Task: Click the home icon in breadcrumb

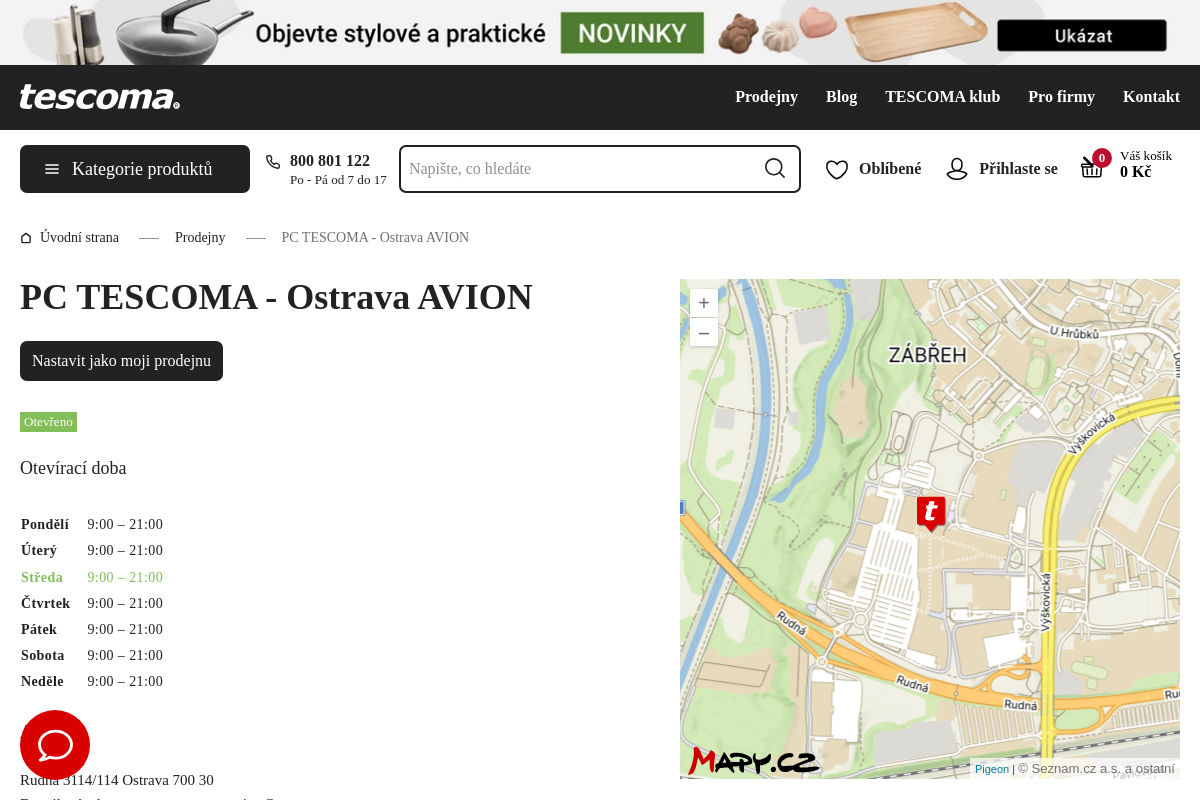Action: [x=26, y=238]
